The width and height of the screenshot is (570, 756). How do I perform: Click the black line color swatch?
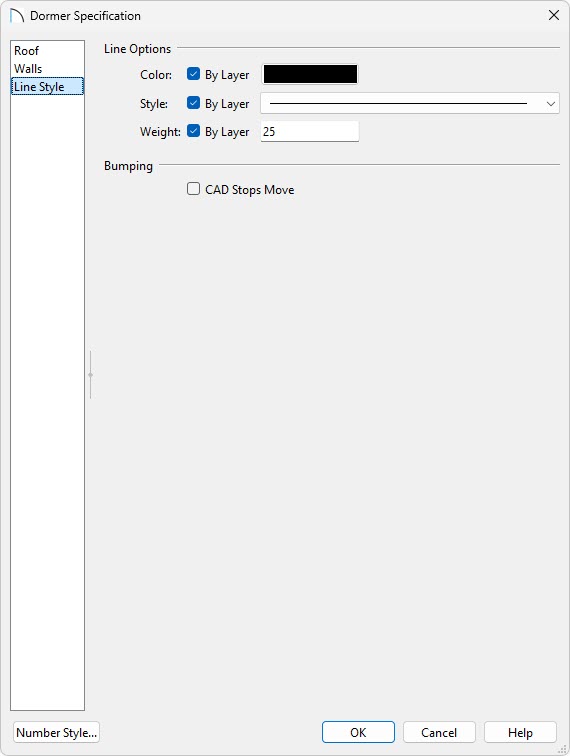point(310,74)
